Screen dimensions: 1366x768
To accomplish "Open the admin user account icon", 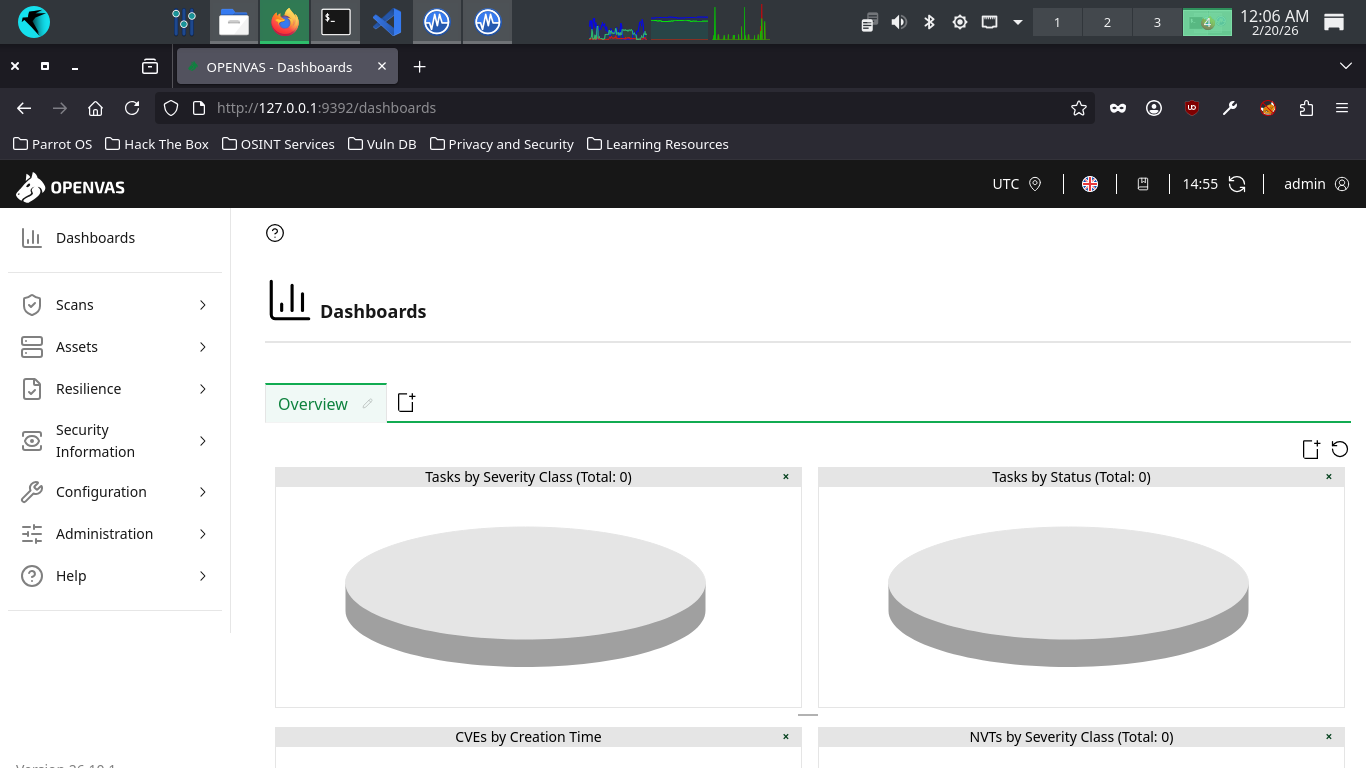I will (1342, 184).
